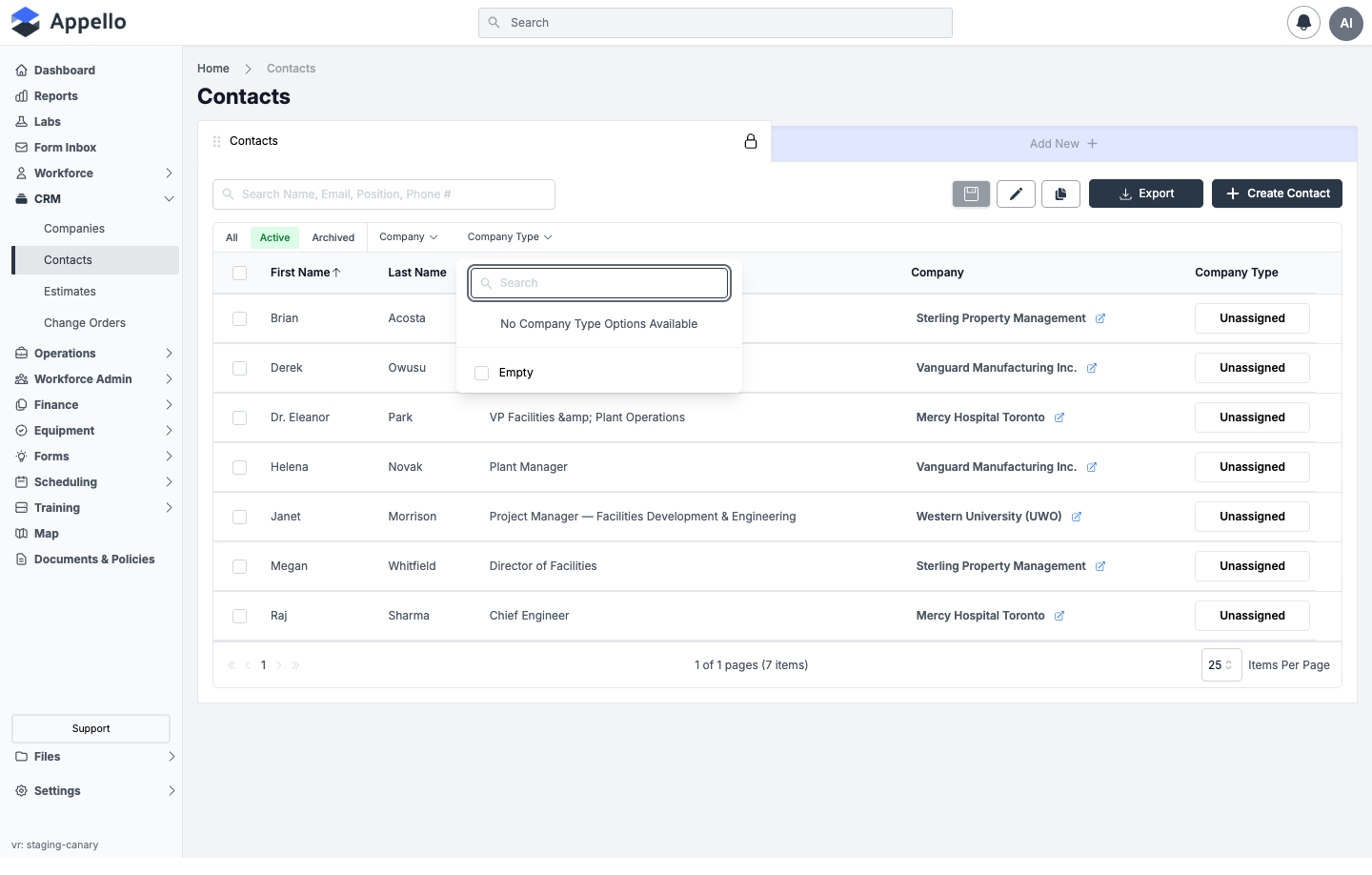Collapse the Company Type filter dropdown
1372x875 pixels.
(x=510, y=237)
